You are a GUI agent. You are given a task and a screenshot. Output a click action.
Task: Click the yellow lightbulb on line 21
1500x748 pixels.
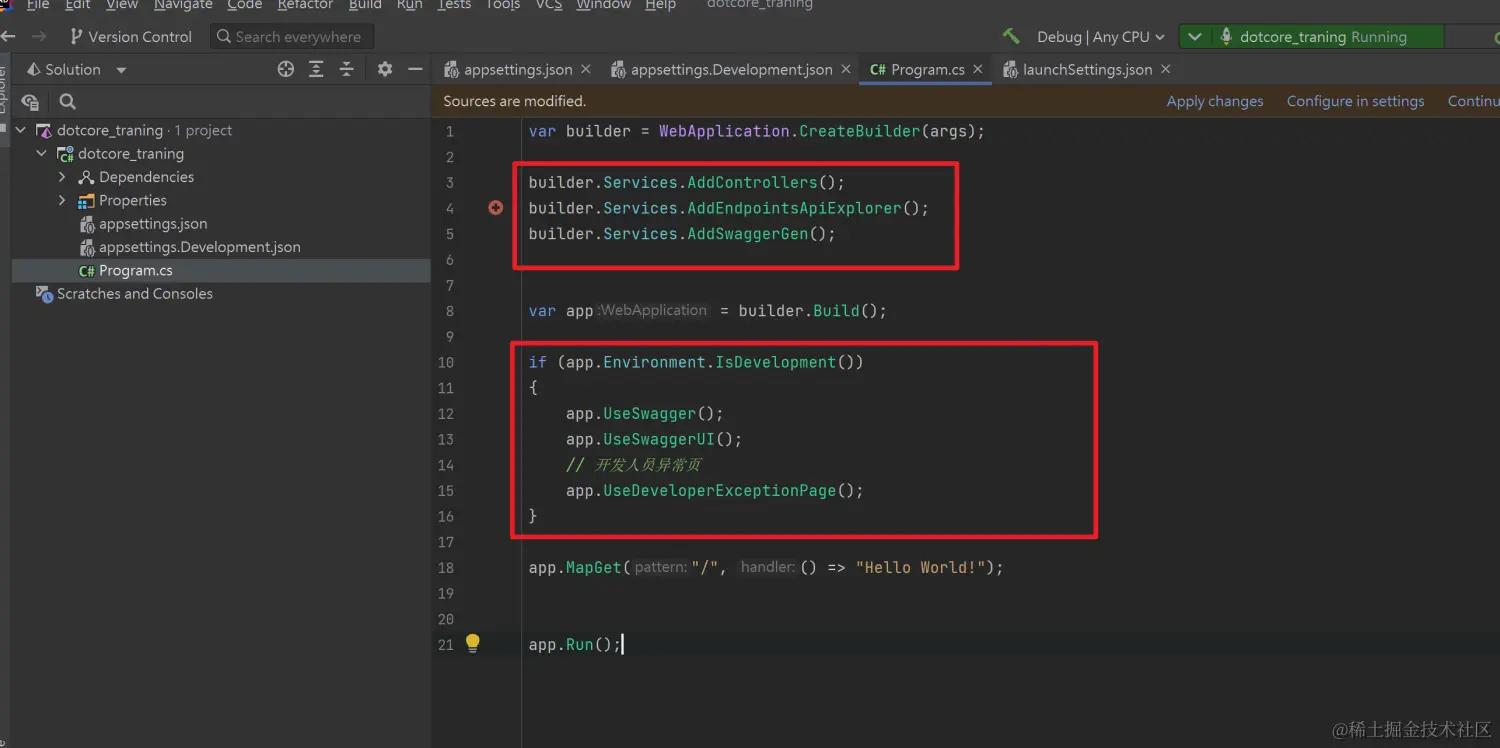coord(473,643)
